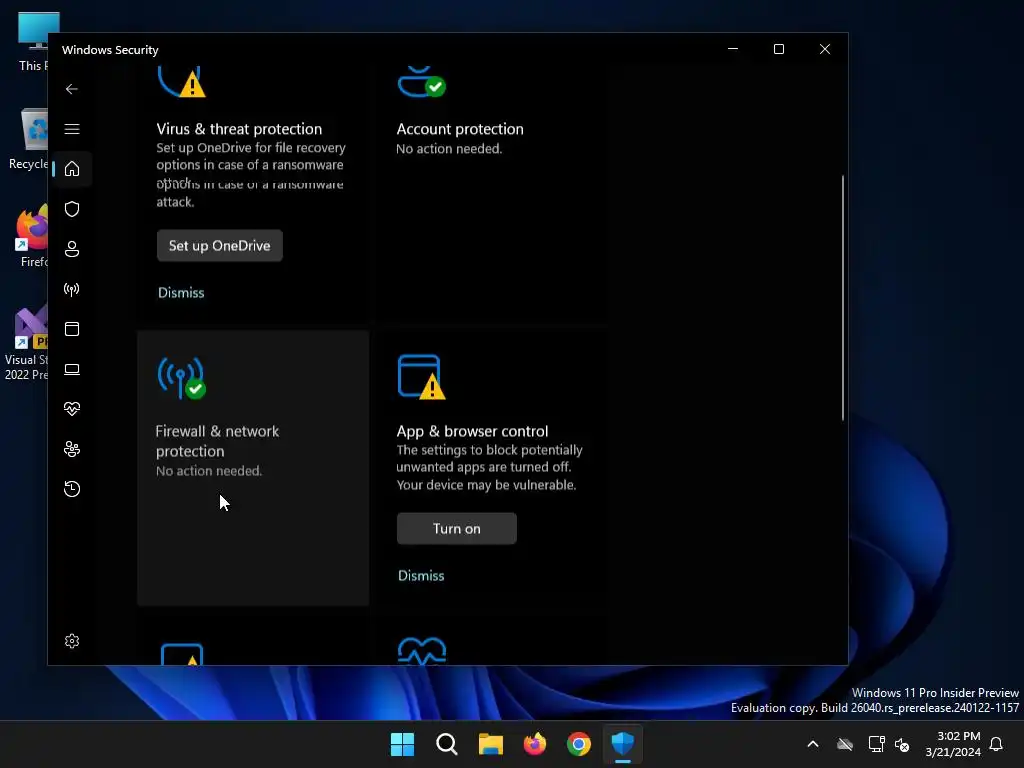Open Account protection person icon in sidebar

coord(72,249)
